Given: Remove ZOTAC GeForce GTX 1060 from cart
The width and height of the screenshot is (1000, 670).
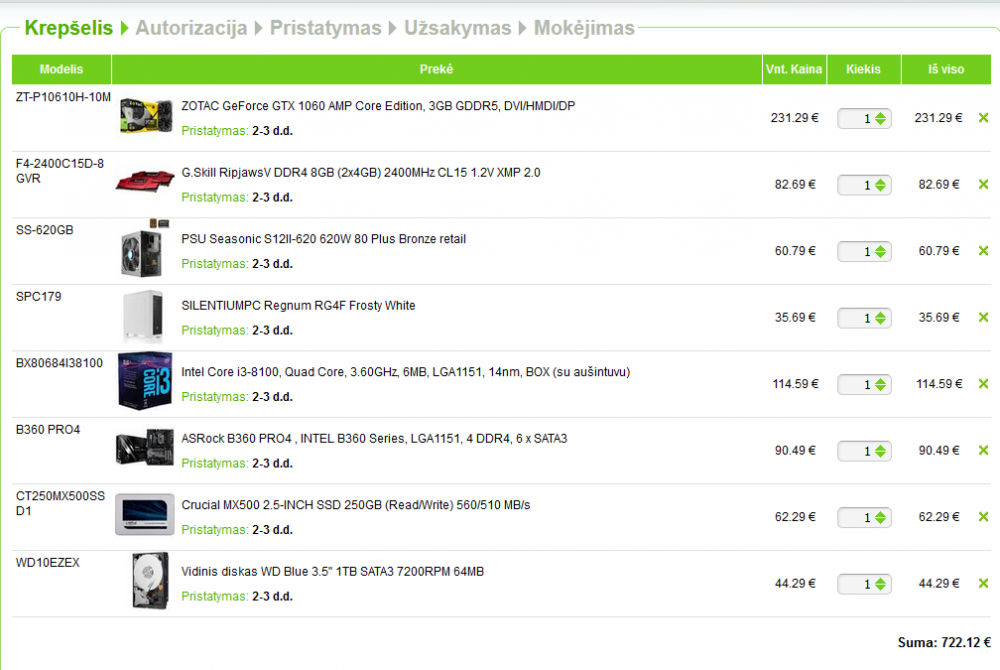Looking at the screenshot, I should tap(983, 118).
